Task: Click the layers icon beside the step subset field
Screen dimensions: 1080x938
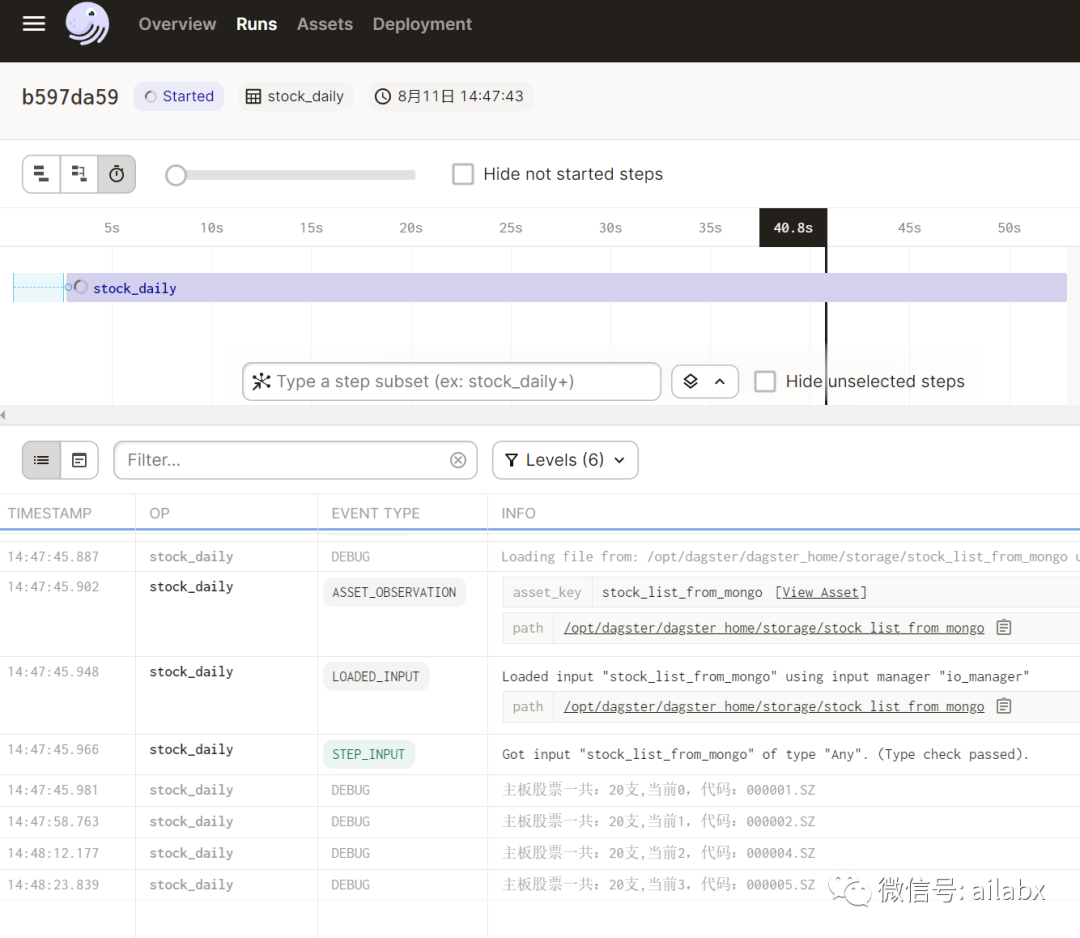Action: pyautogui.click(x=690, y=382)
